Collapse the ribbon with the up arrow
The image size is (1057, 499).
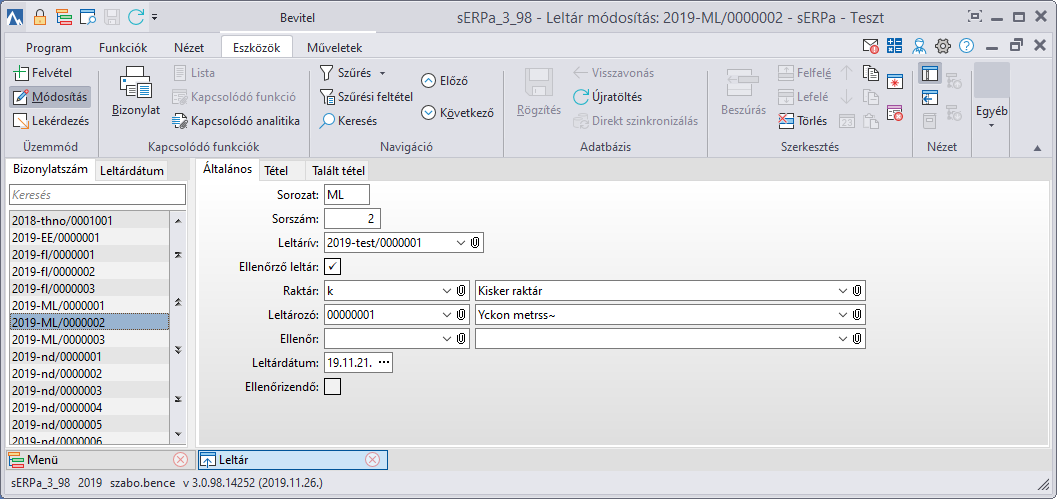pyautogui.click(x=1036, y=148)
